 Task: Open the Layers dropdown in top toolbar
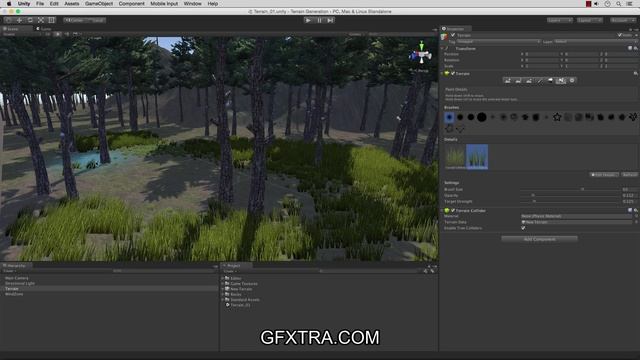[x=560, y=20]
